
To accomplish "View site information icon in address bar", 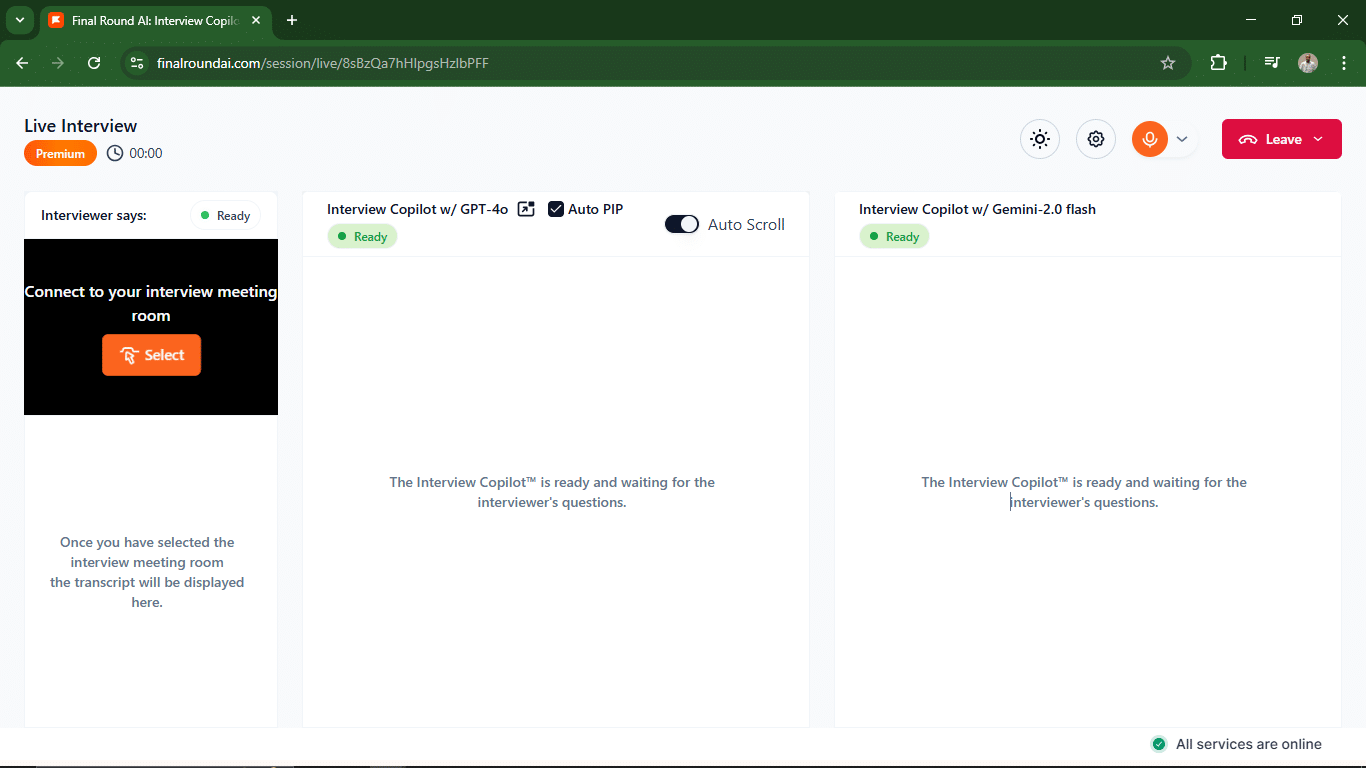I will tap(138, 63).
